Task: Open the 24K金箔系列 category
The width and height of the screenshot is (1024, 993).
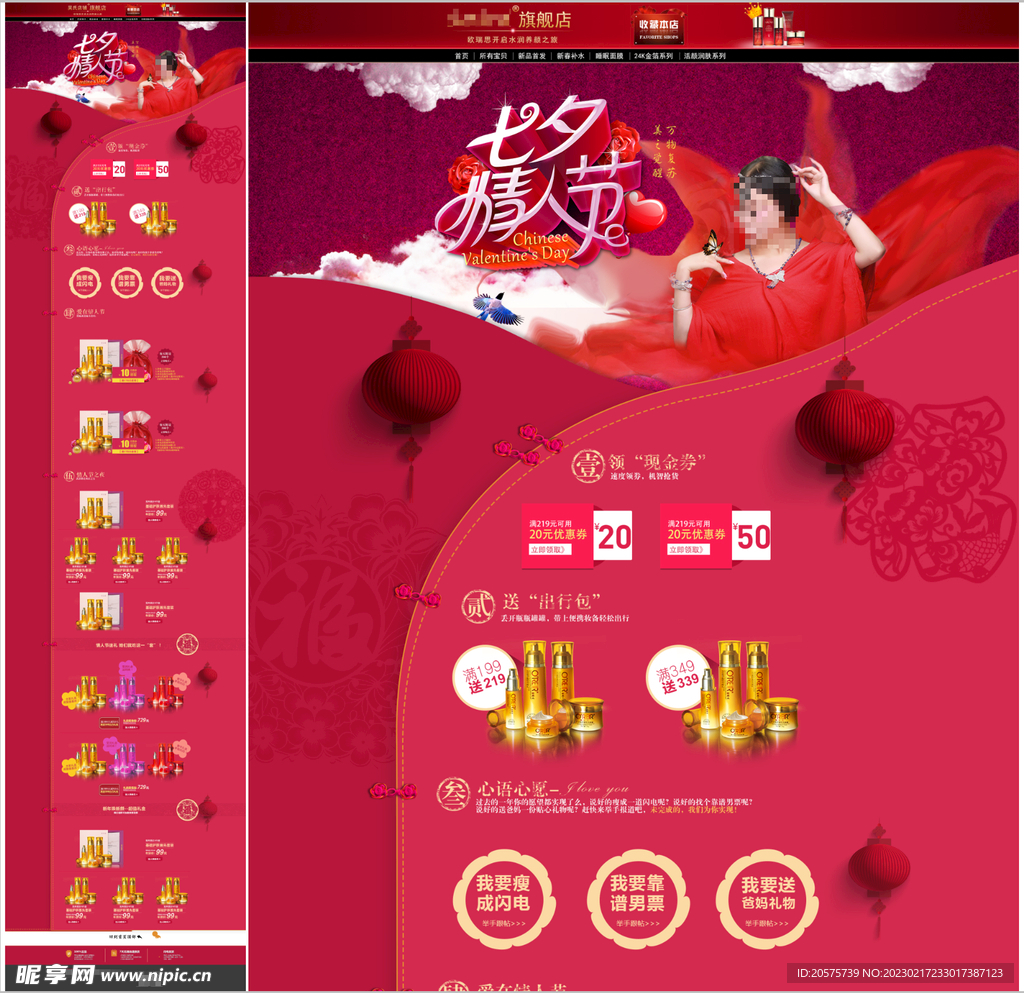Action: pyautogui.click(x=653, y=56)
